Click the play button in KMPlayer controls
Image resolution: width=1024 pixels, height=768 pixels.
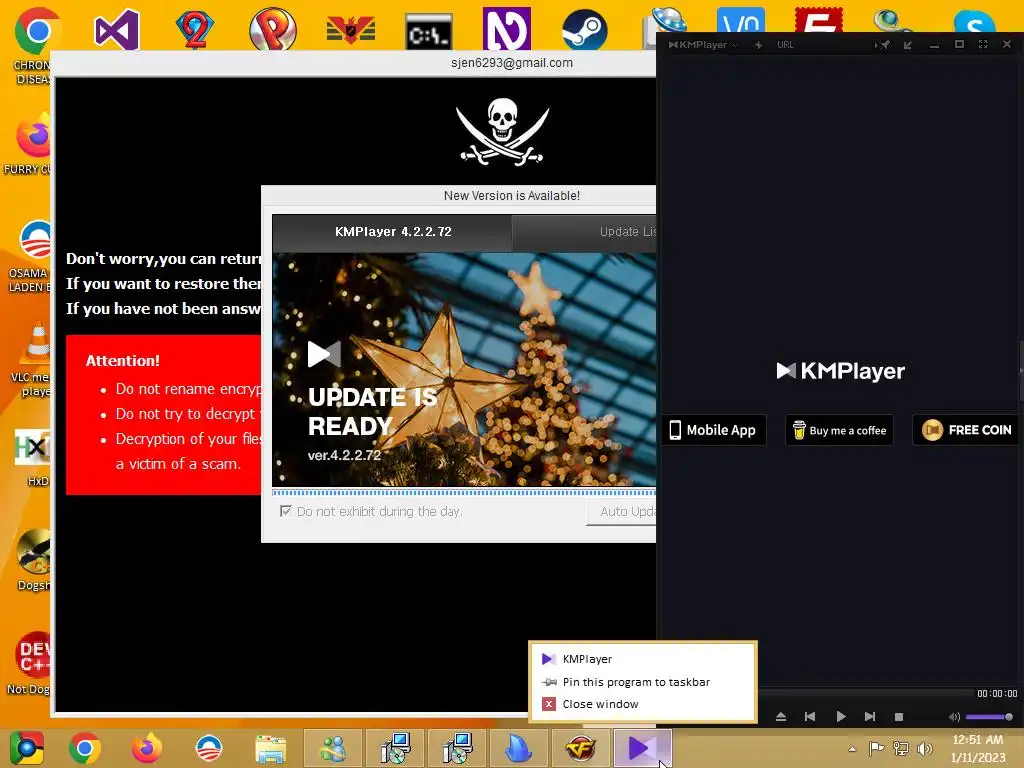[x=840, y=717]
